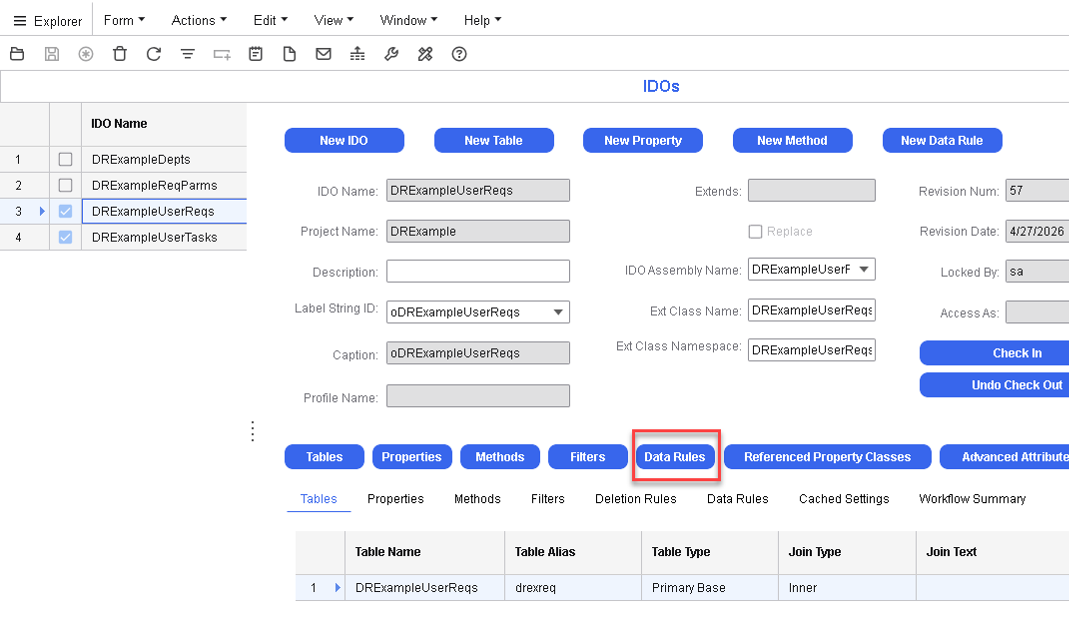The width and height of the screenshot is (1069, 628).
Task: Click the document page toolbar icon
Action: 290,54
